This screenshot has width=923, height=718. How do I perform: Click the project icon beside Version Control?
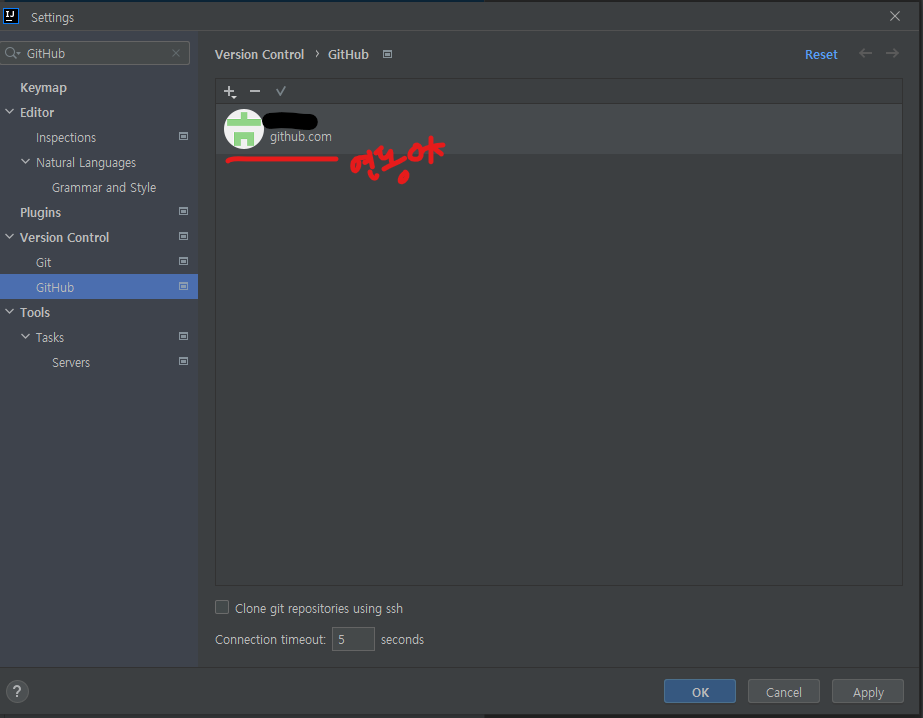(x=184, y=237)
